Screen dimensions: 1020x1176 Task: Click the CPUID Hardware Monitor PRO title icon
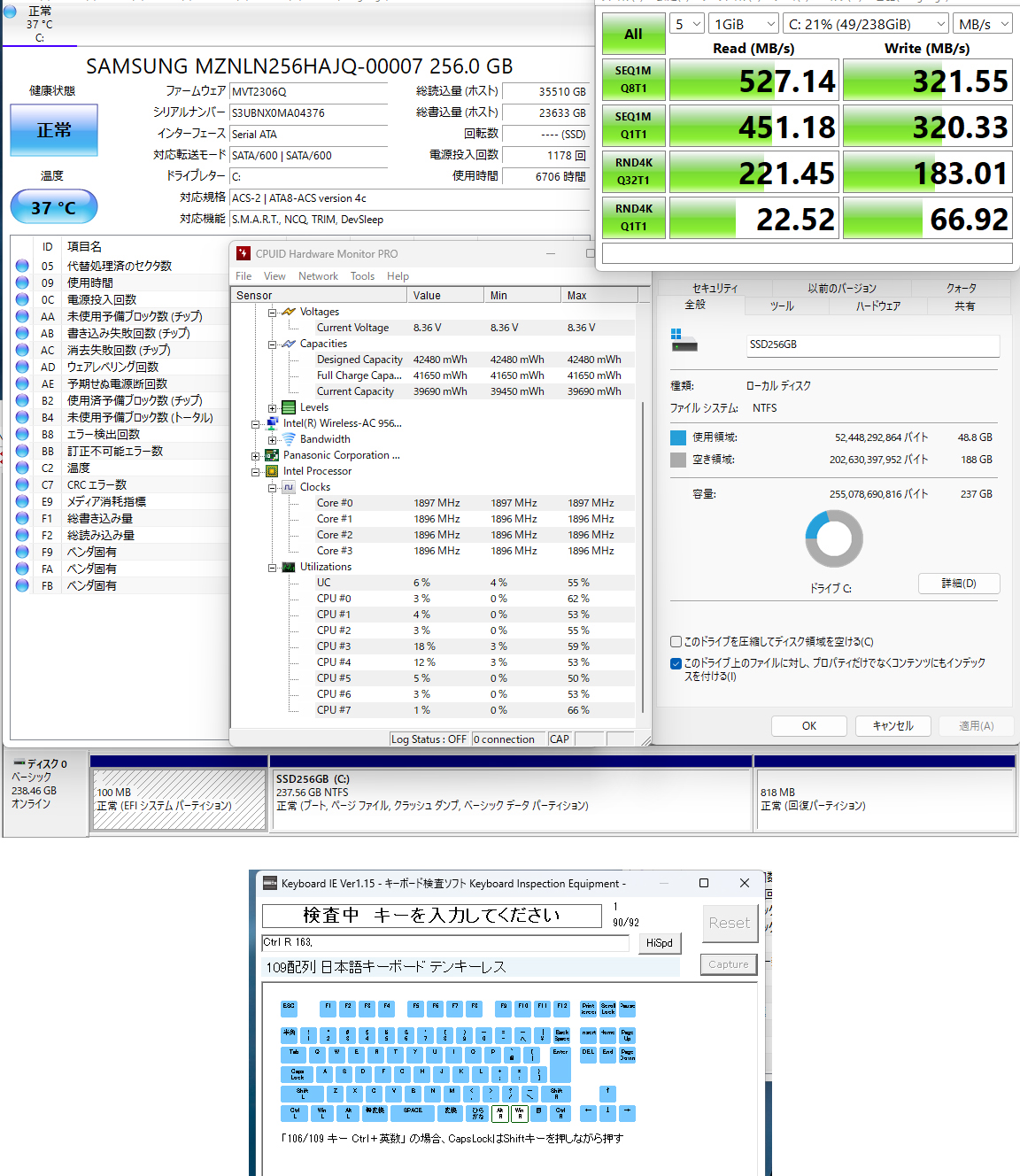pos(243,253)
